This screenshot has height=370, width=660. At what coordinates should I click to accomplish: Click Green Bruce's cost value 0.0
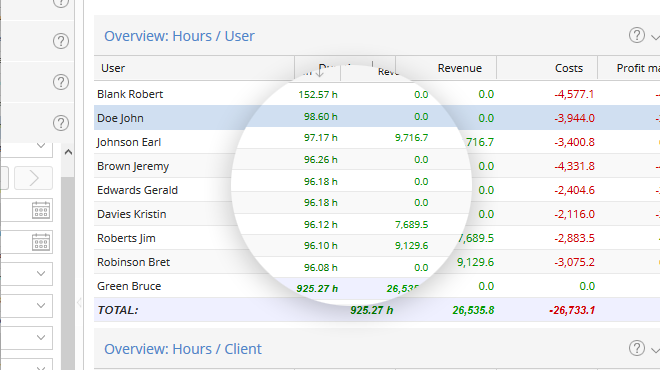(x=587, y=286)
